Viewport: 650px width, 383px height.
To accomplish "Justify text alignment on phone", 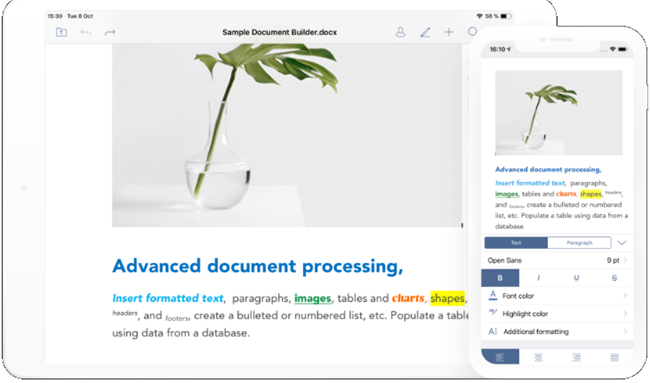I will [614, 357].
